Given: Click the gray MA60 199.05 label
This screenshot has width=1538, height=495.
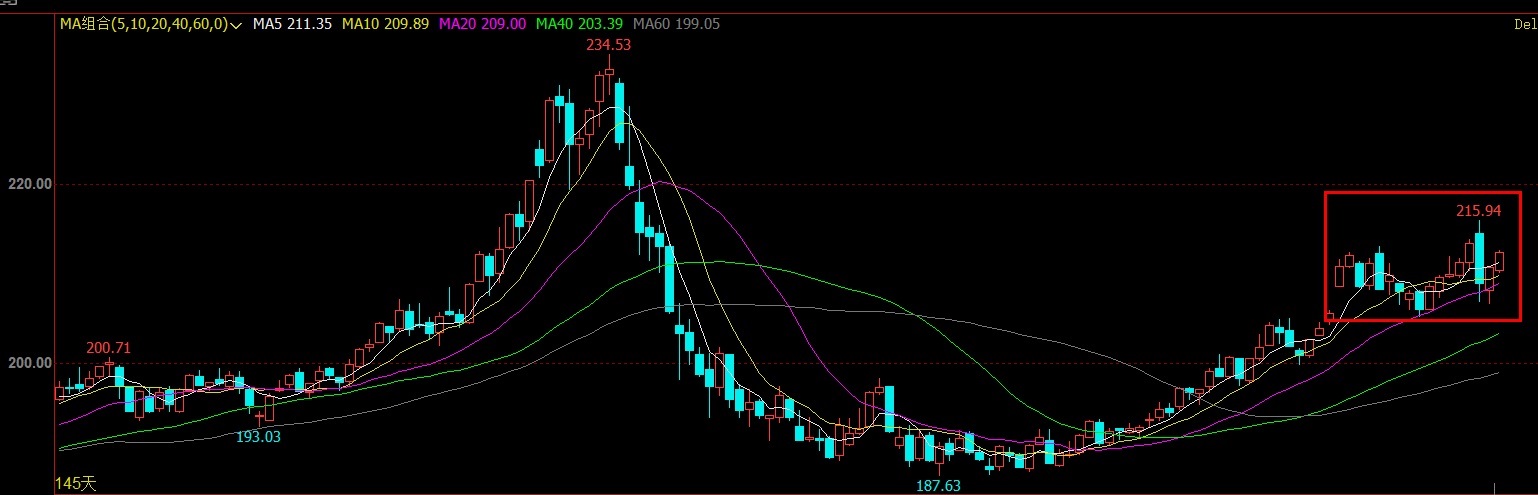Looking at the screenshot, I should point(677,23).
